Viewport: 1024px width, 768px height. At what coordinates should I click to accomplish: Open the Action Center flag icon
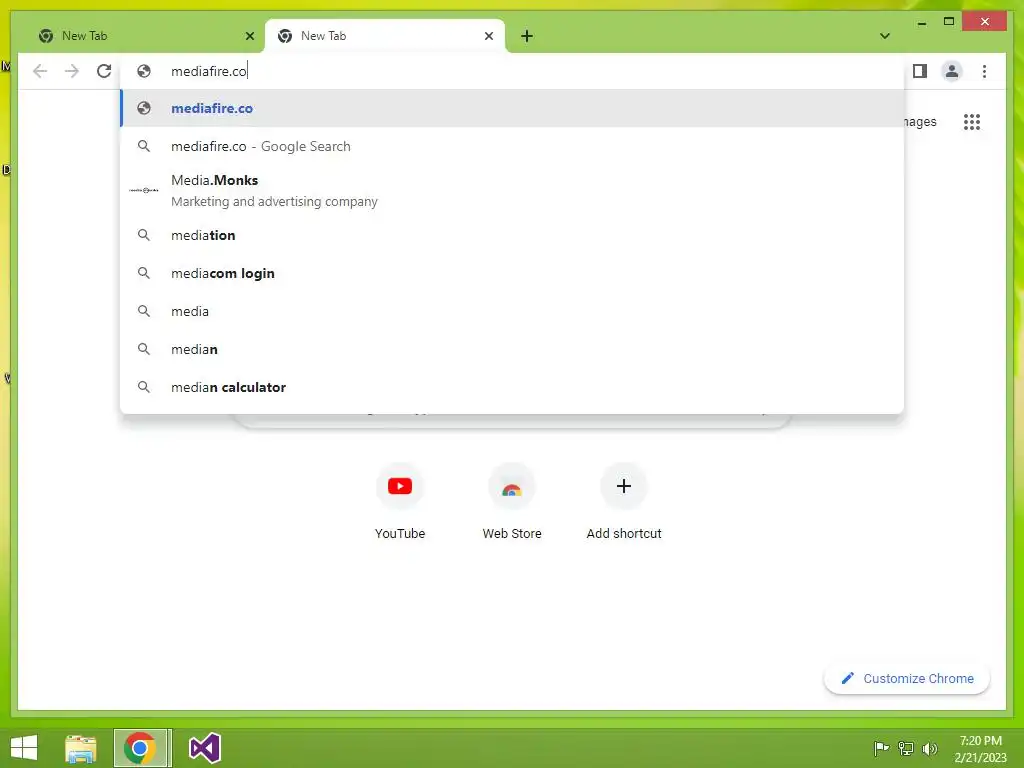[x=881, y=748]
